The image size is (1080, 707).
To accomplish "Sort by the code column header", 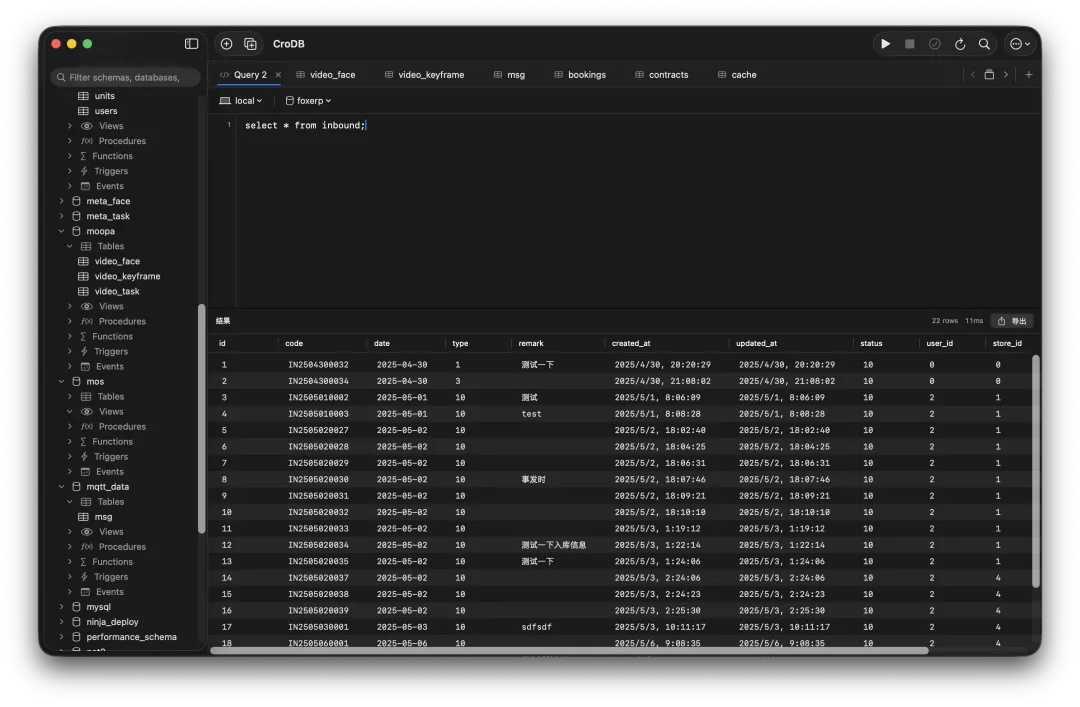I will (294, 343).
